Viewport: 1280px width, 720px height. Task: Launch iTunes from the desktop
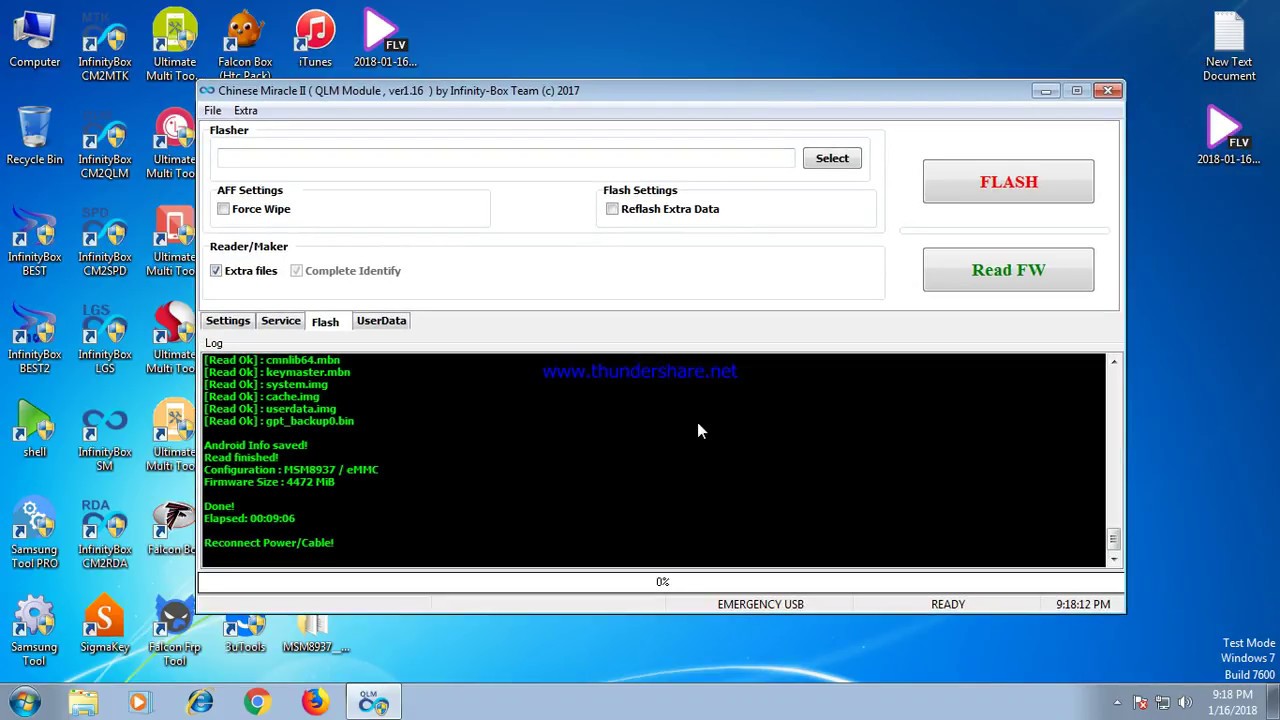(315, 40)
